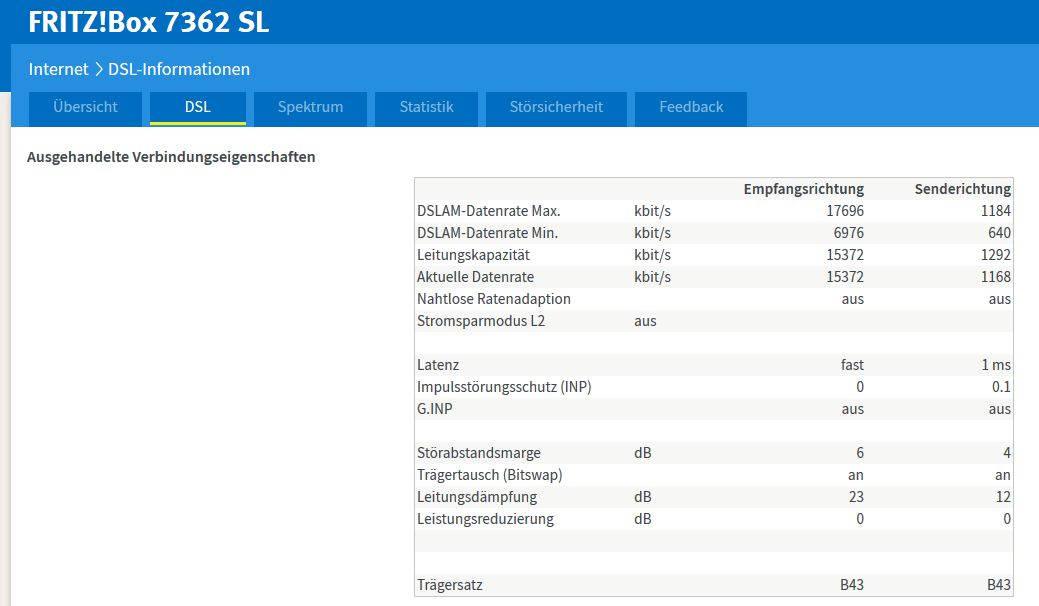Viewport: 1039px width, 606px height.
Task: Open the Statistik tab
Action: [426, 109]
